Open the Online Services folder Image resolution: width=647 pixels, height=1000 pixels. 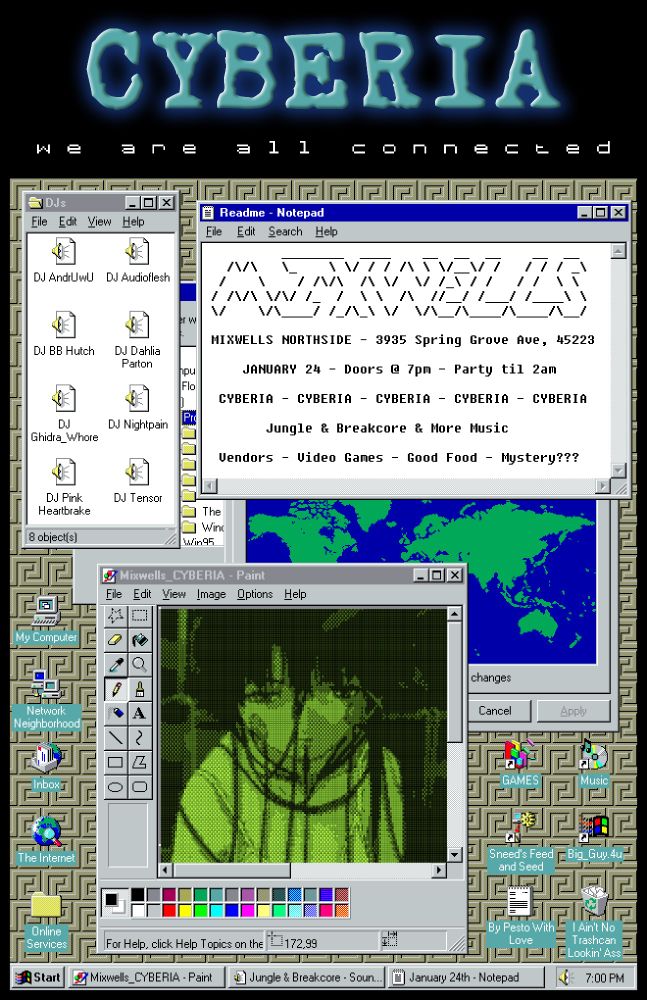[x=47, y=921]
